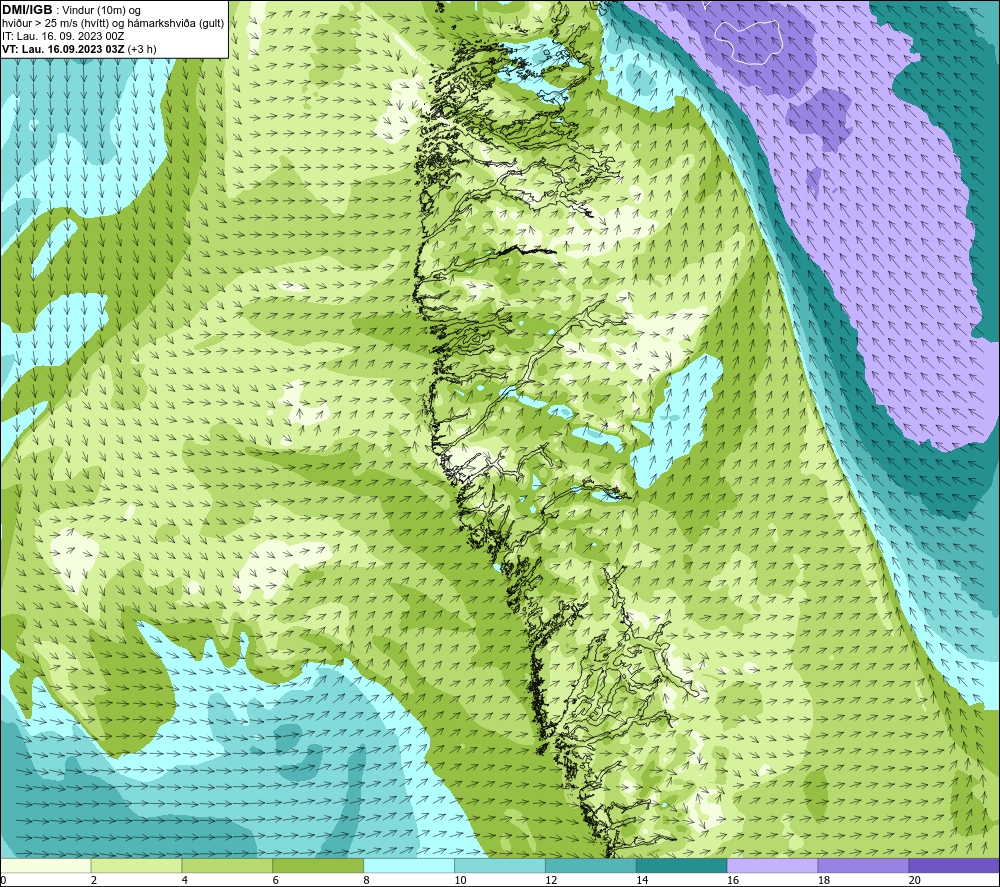Click the 'IT: Lau. 16. 09. 2023 00Z' line

click(x=62, y=36)
